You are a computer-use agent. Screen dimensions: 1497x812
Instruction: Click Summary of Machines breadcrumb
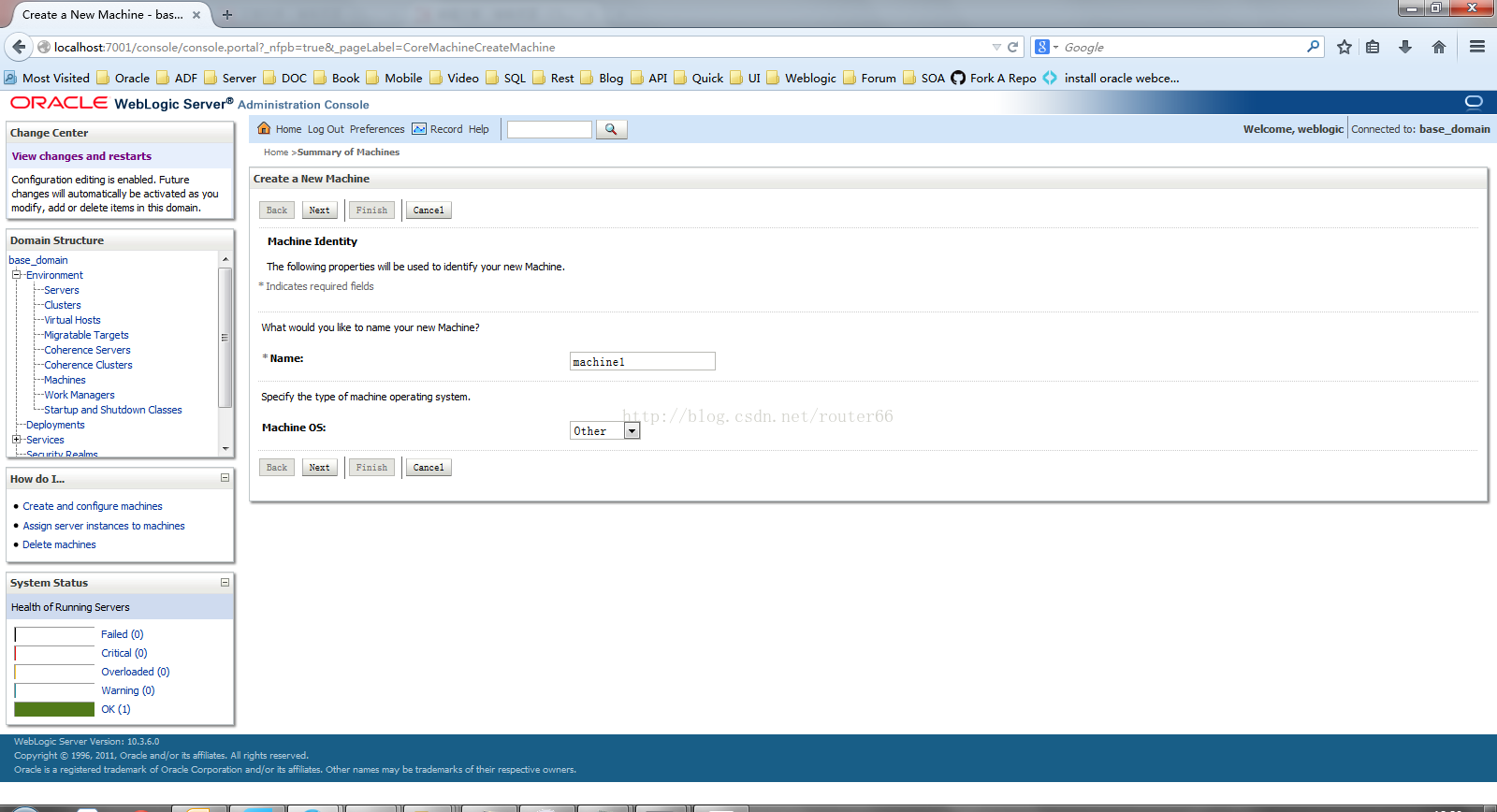348,152
